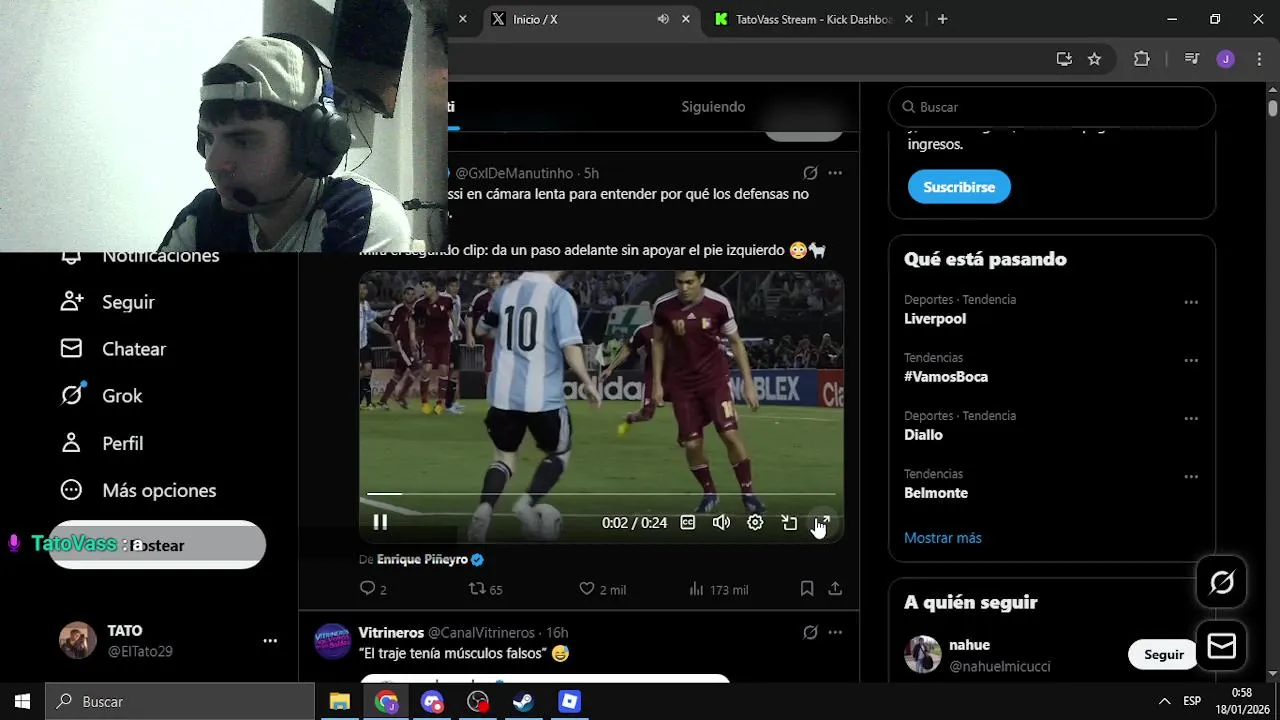Open Grok icon on GxlDeManutinho tweet
1280x720 pixels.
[811, 173]
